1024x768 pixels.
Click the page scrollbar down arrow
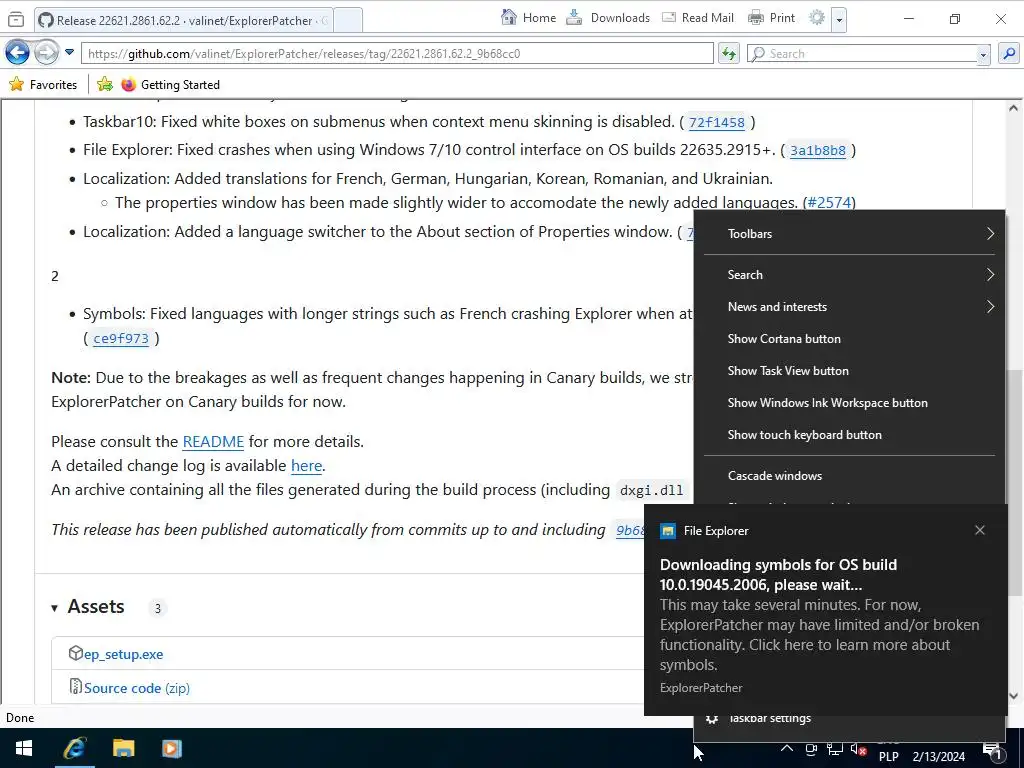click(1013, 696)
